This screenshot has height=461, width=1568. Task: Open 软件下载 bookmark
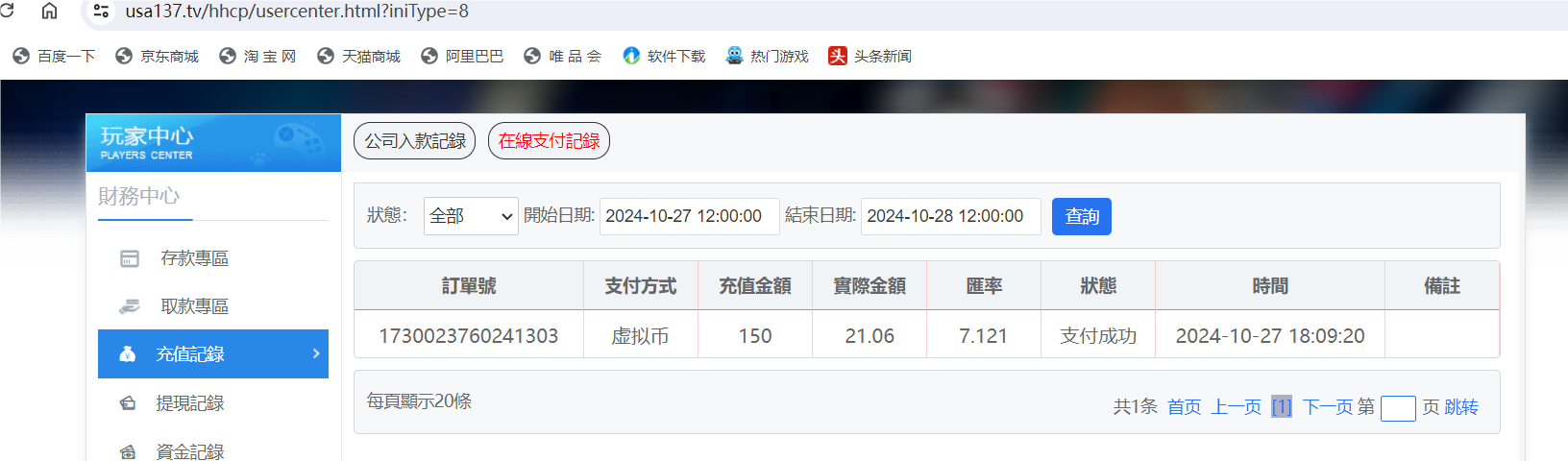(x=664, y=56)
